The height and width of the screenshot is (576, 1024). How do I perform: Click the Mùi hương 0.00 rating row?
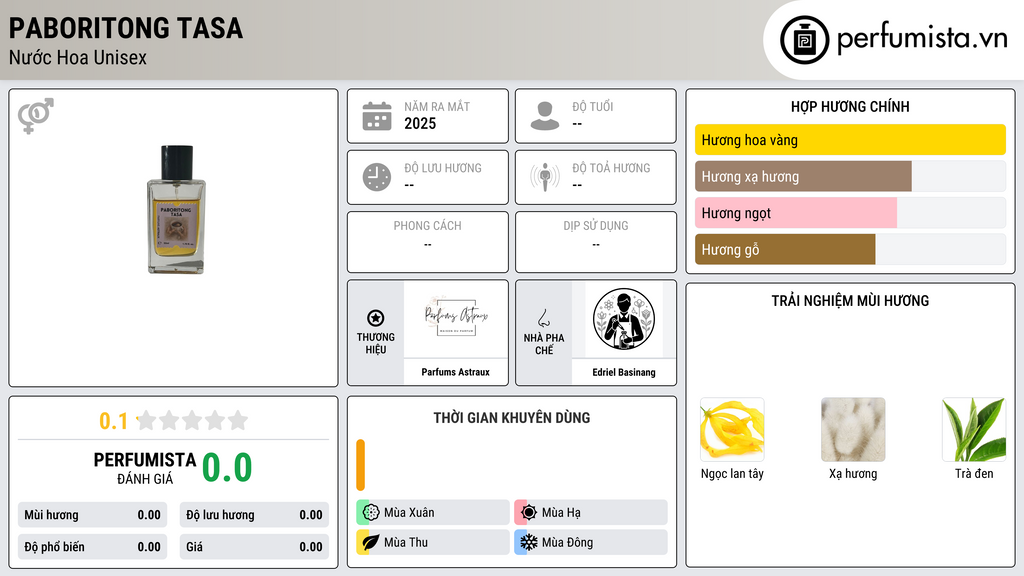click(93, 515)
